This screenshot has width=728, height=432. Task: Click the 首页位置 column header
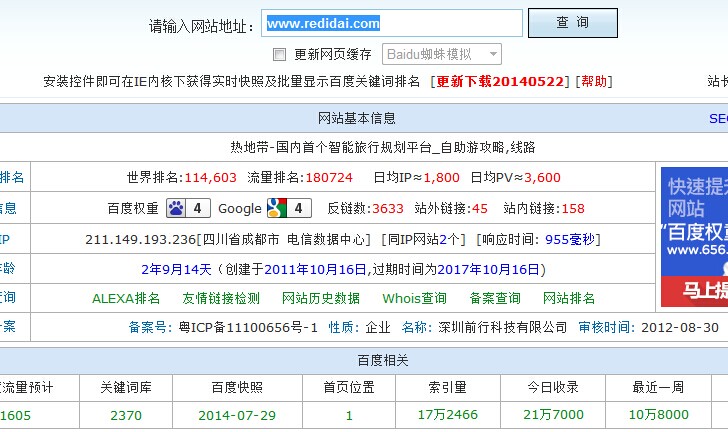[x=349, y=387]
